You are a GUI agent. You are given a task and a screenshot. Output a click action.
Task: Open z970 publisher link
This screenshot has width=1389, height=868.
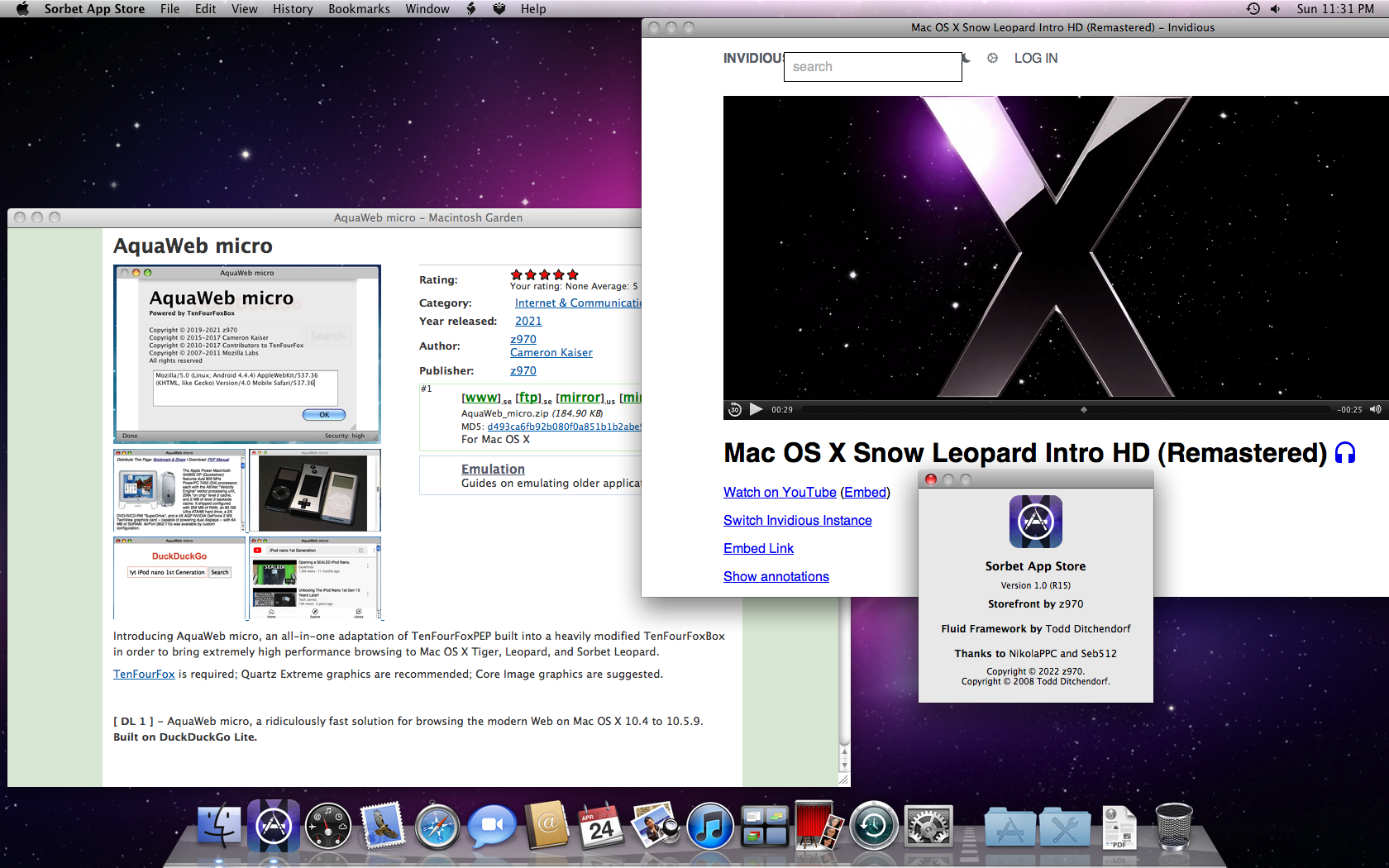tap(523, 370)
